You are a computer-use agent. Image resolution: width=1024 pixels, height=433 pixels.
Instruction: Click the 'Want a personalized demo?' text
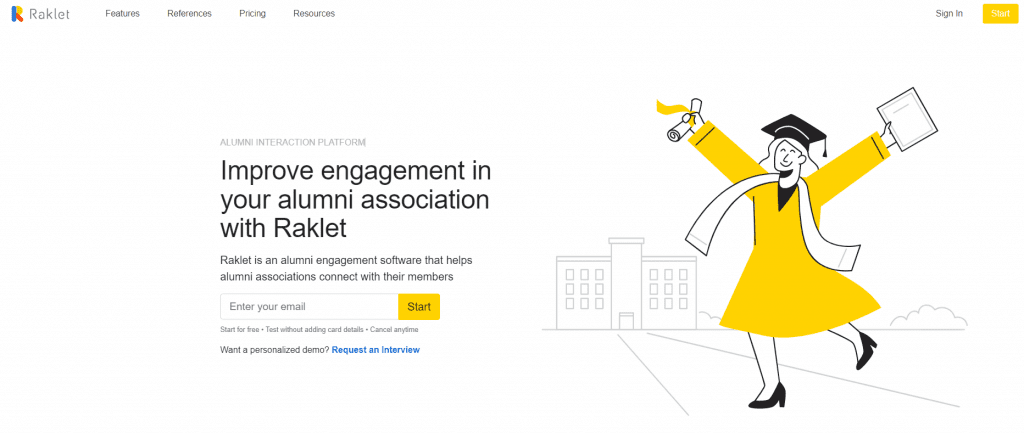(x=275, y=350)
